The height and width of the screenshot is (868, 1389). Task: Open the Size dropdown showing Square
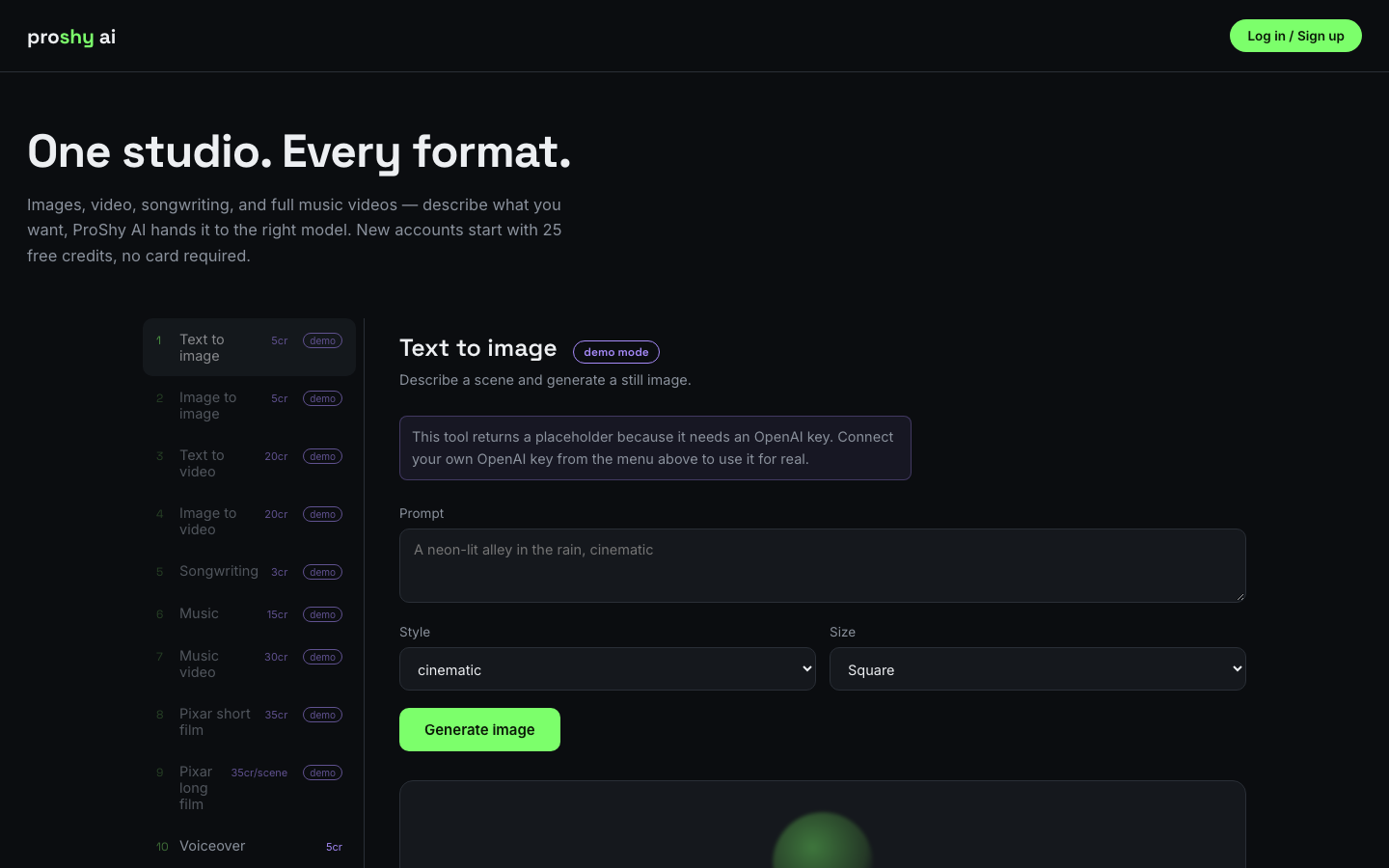(1038, 669)
